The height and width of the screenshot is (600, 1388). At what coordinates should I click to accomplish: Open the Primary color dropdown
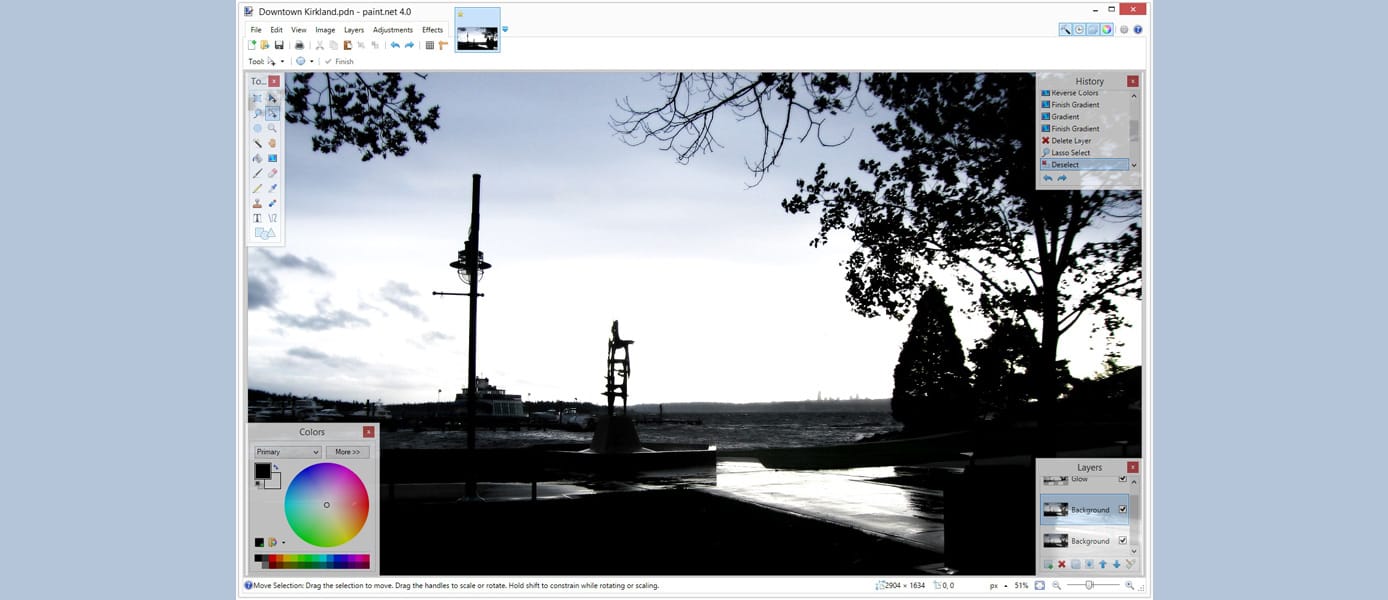pos(287,452)
